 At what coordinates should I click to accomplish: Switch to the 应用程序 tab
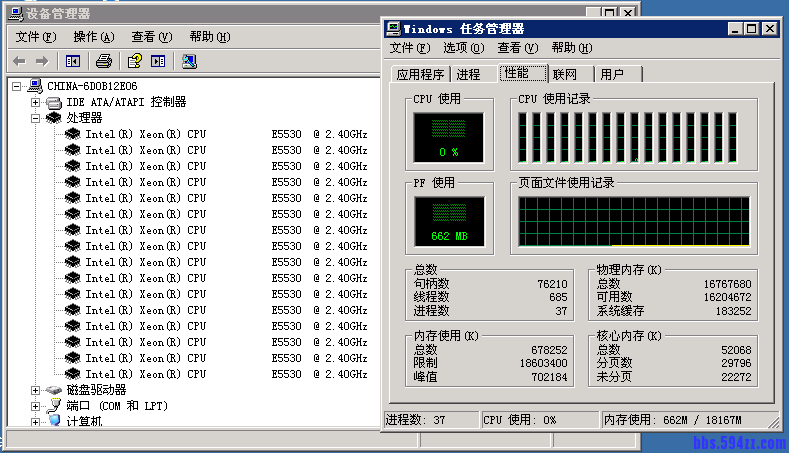point(420,74)
